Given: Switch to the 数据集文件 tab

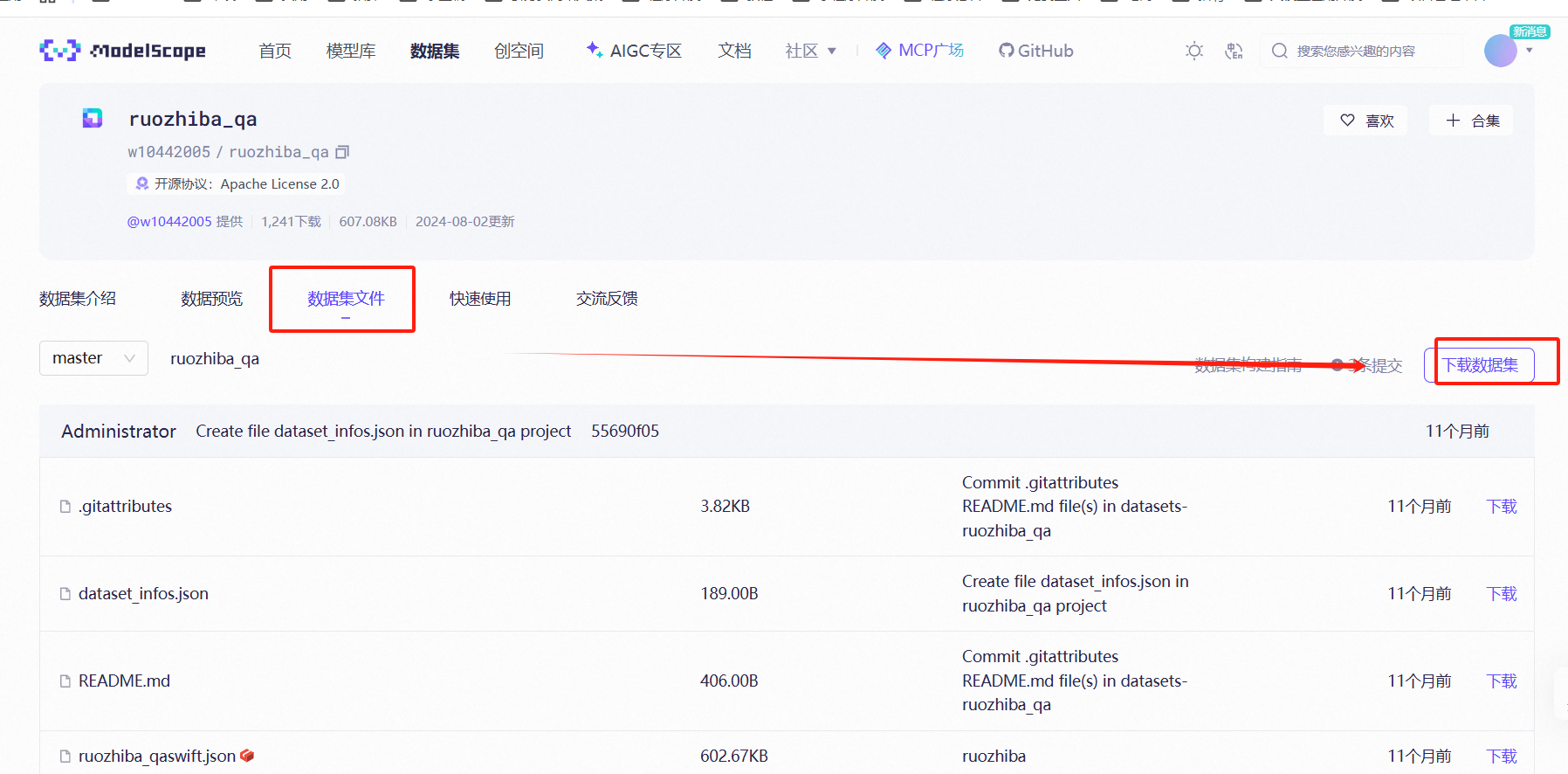Looking at the screenshot, I should 346,299.
